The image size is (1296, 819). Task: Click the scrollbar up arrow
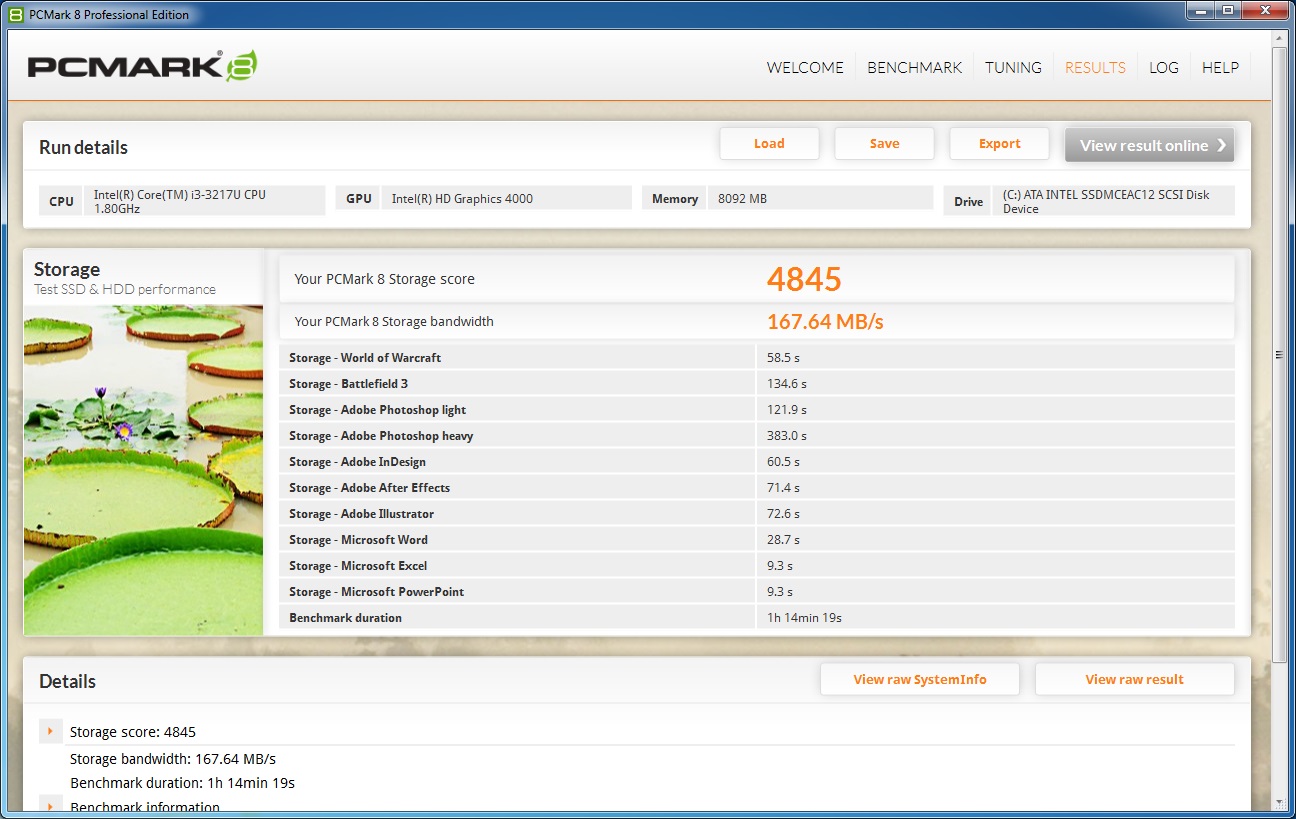tap(1279, 39)
